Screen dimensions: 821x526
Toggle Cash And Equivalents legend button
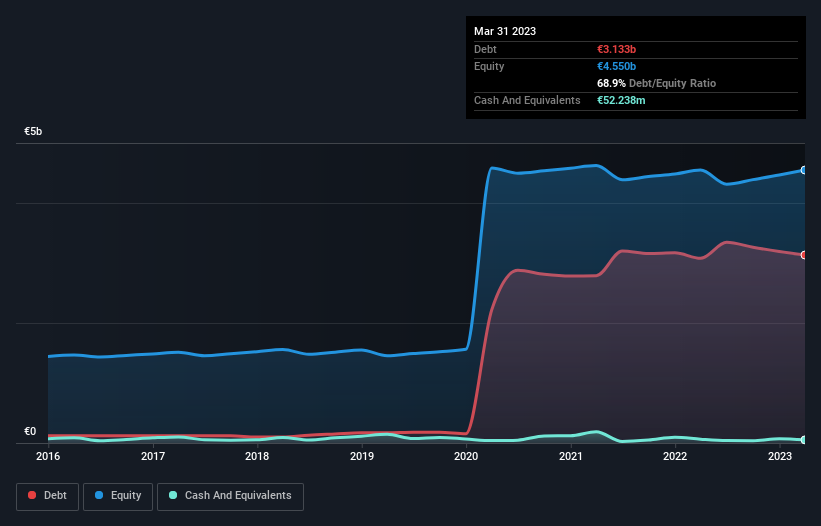pyautogui.click(x=230, y=496)
